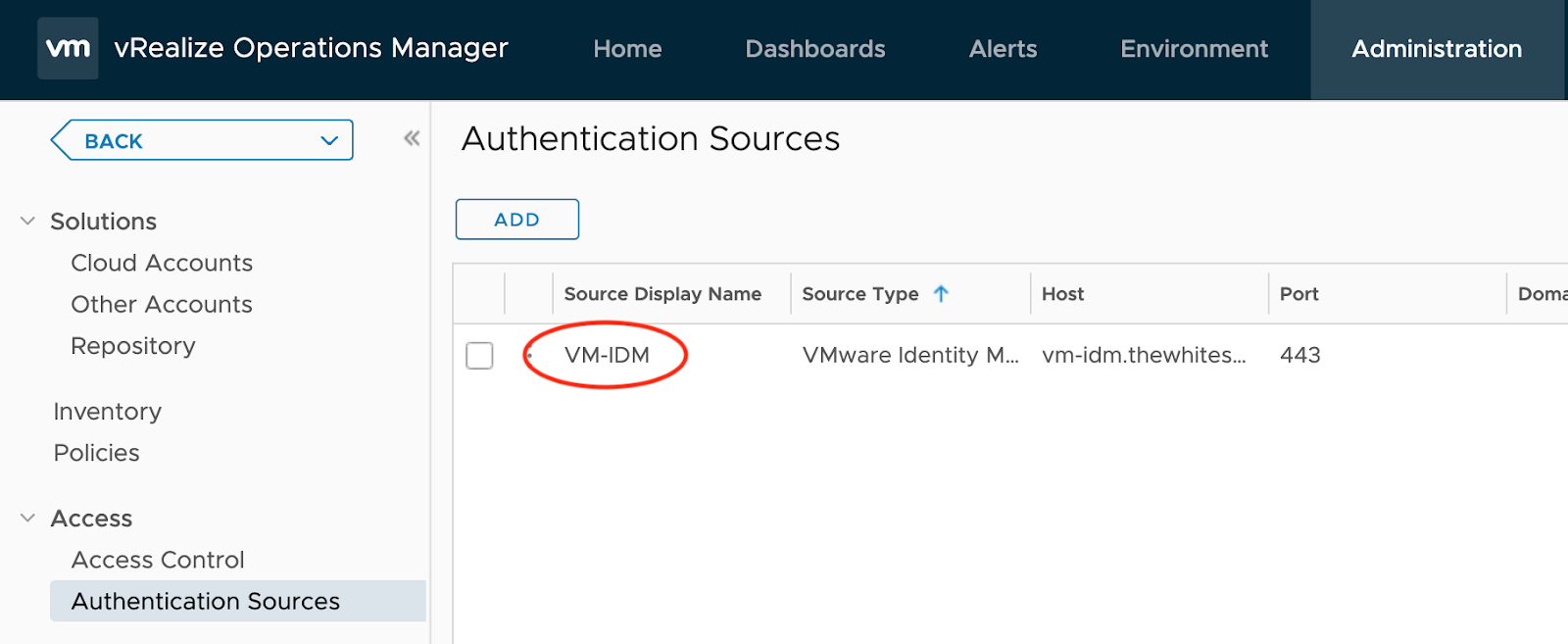1568x644 pixels.
Task: Click the VMware vm logo icon
Action: coord(68,48)
